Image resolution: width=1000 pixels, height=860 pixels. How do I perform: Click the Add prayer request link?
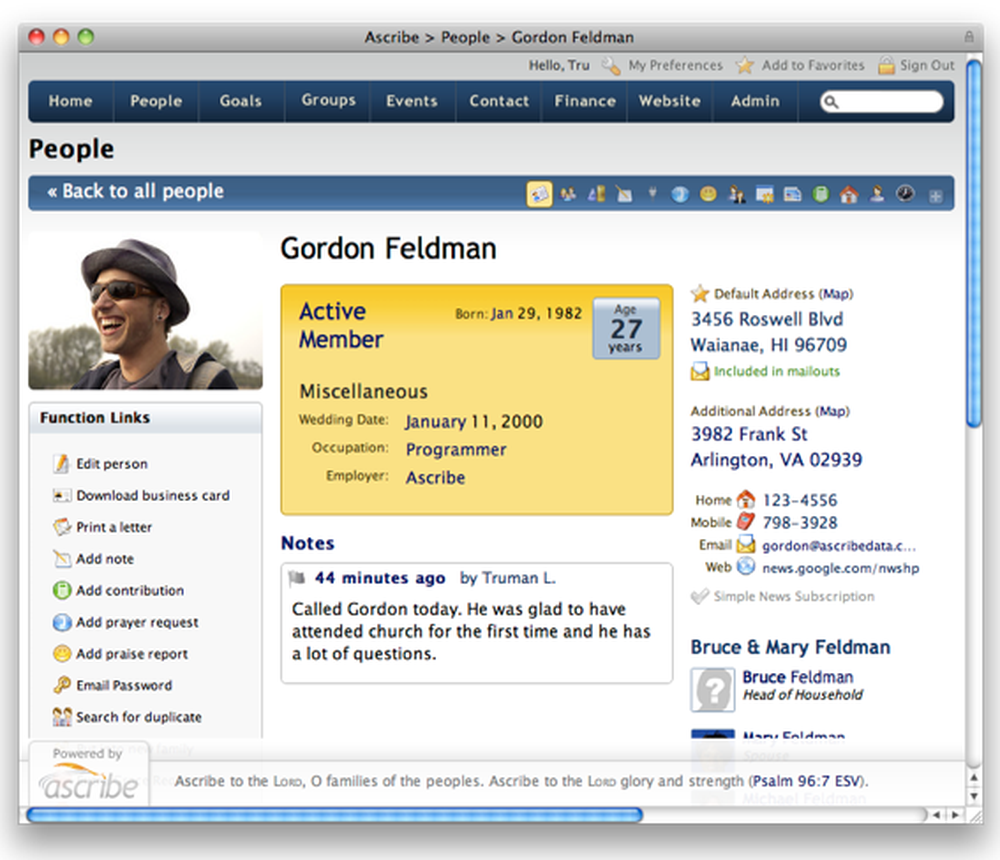(x=137, y=622)
